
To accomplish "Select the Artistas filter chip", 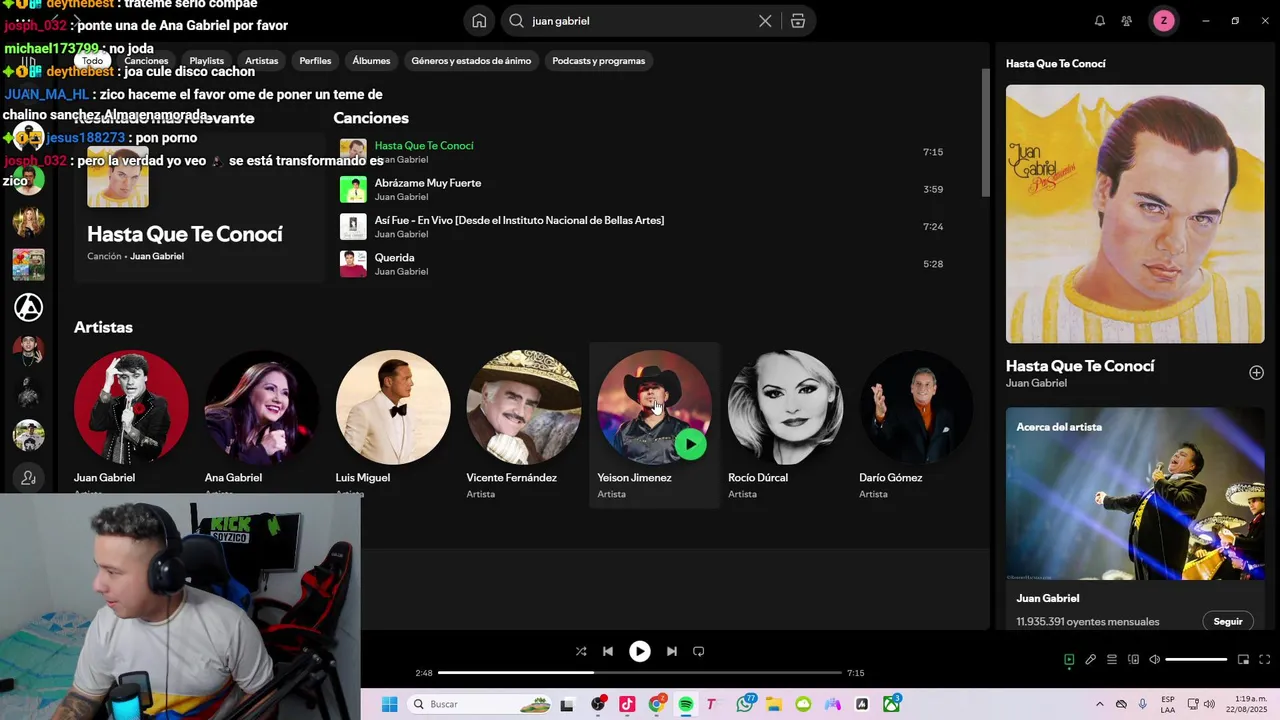I will point(262,61).
